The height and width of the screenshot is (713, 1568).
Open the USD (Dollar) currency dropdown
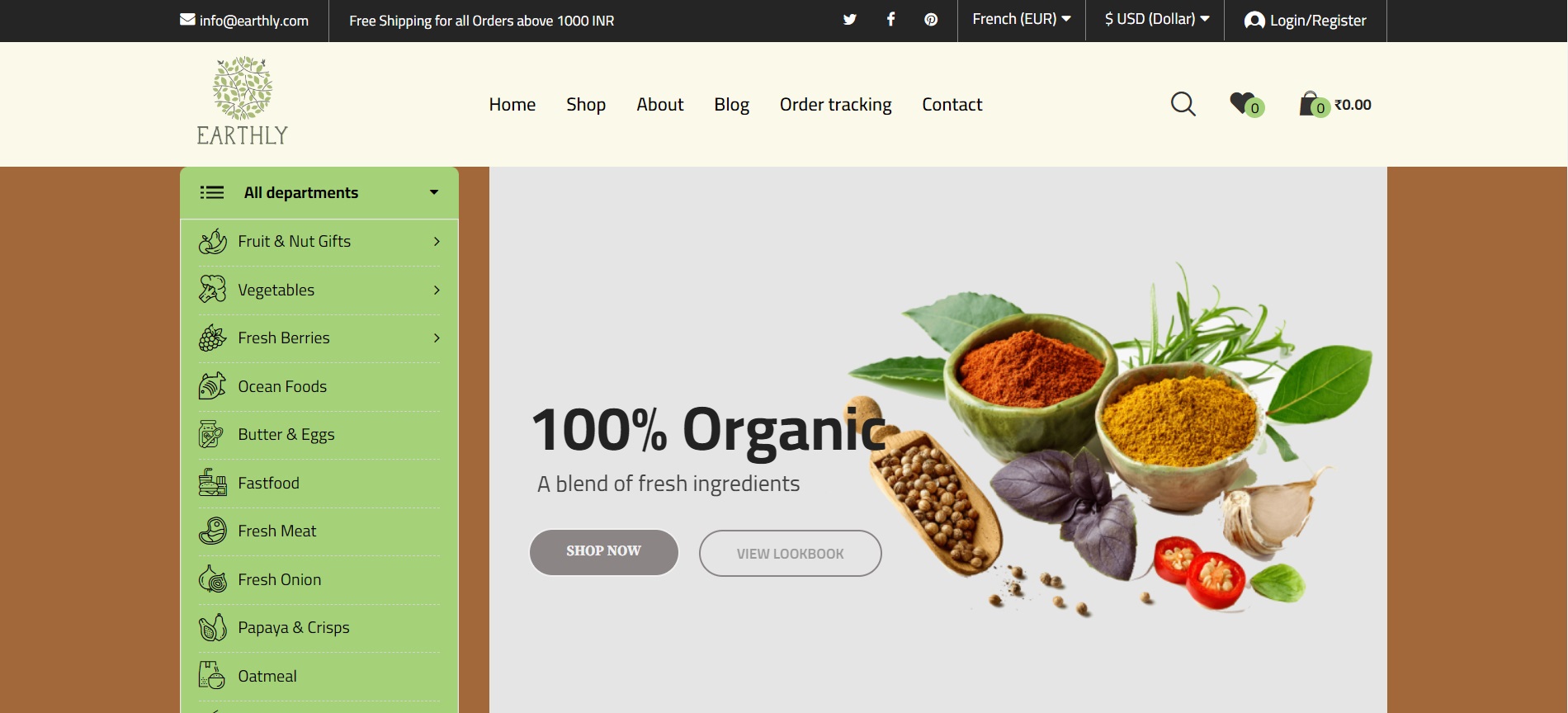(1157, 19)
